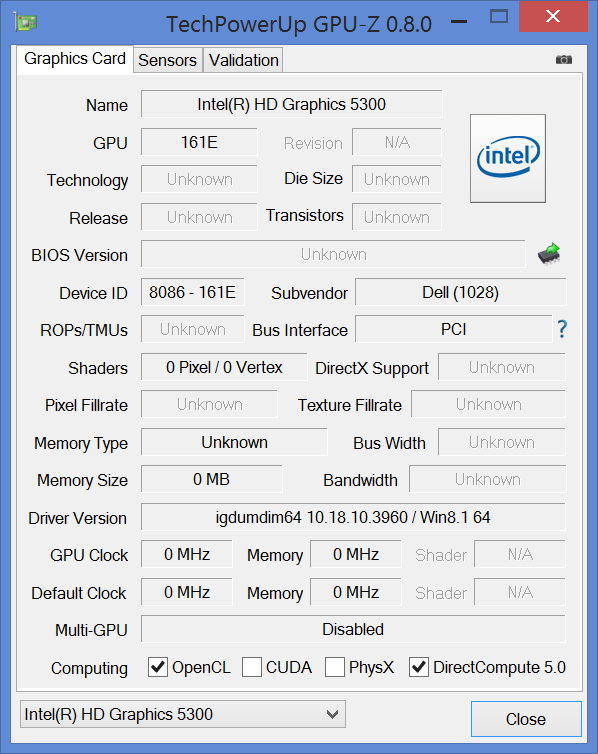This screenshot has height=754, width=598.
Task: Click the BIOS save chip icon
Action: pos(549,253)
